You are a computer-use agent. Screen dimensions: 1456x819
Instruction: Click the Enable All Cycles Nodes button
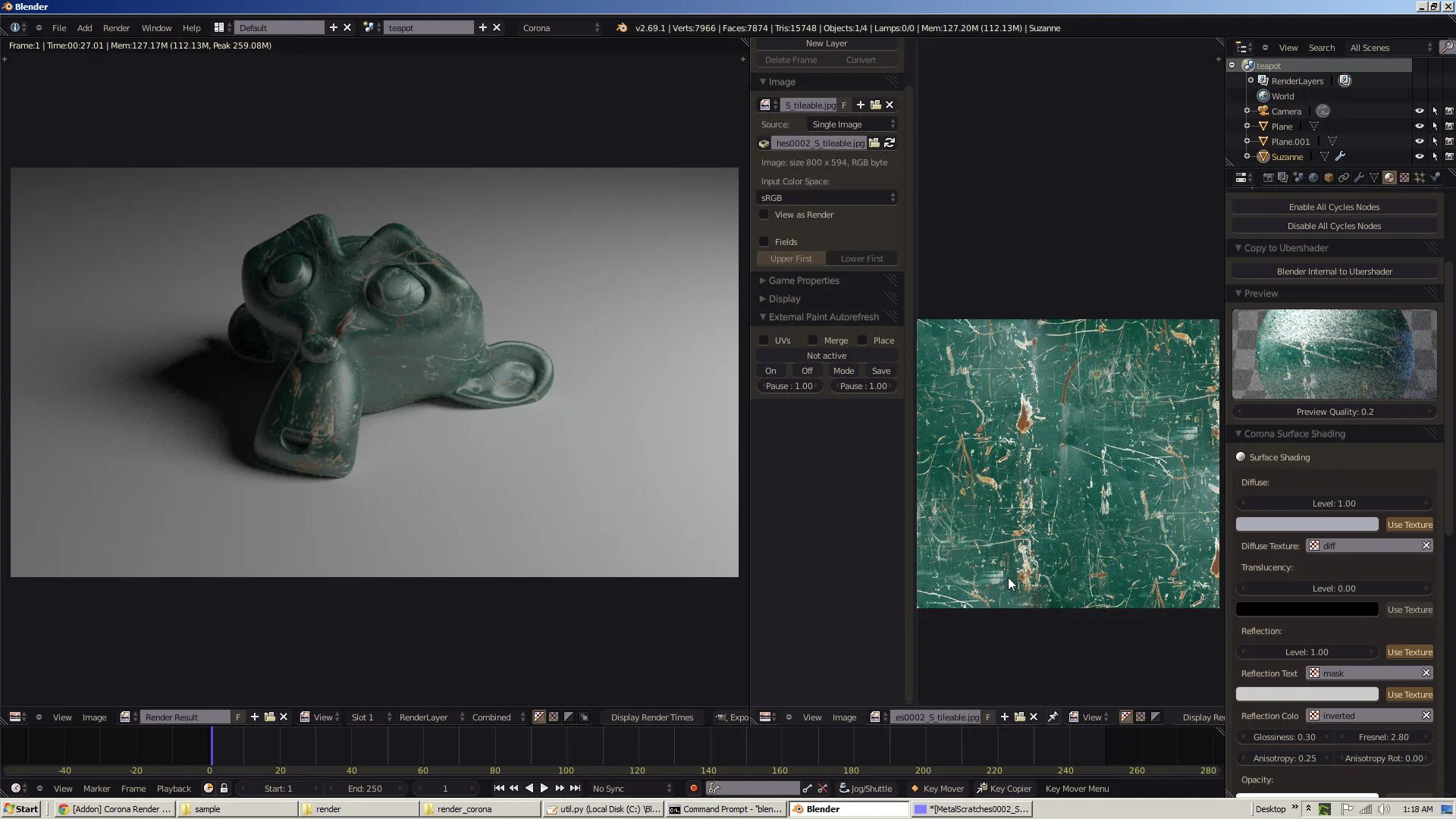pyautogui.click(x=1334, y=207)
